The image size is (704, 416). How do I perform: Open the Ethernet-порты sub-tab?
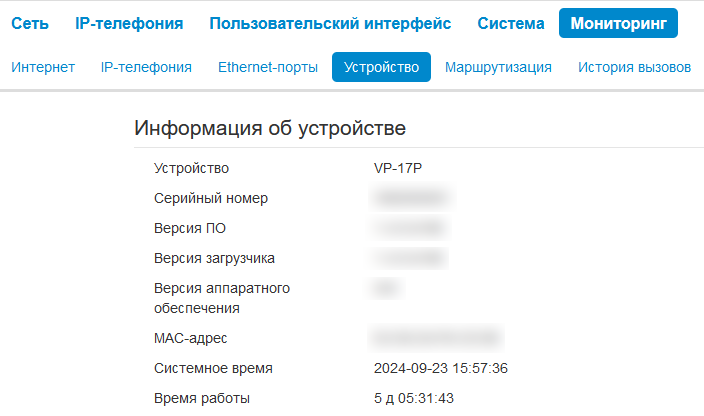point(268,67)
